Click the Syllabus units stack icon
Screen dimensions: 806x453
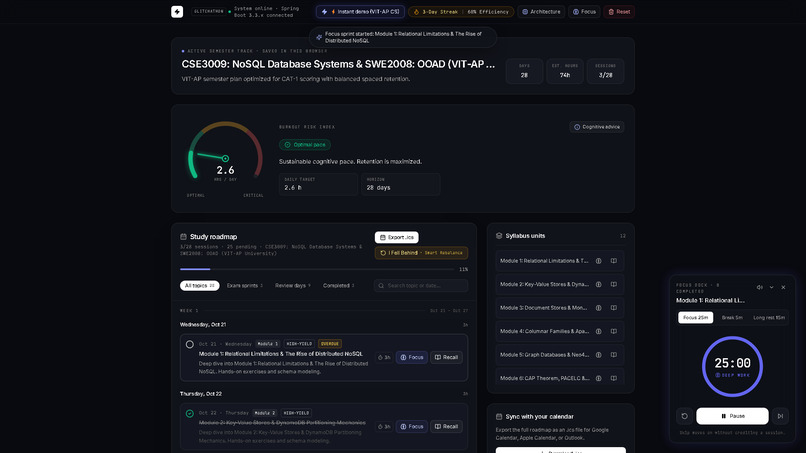tap(499, 235)
